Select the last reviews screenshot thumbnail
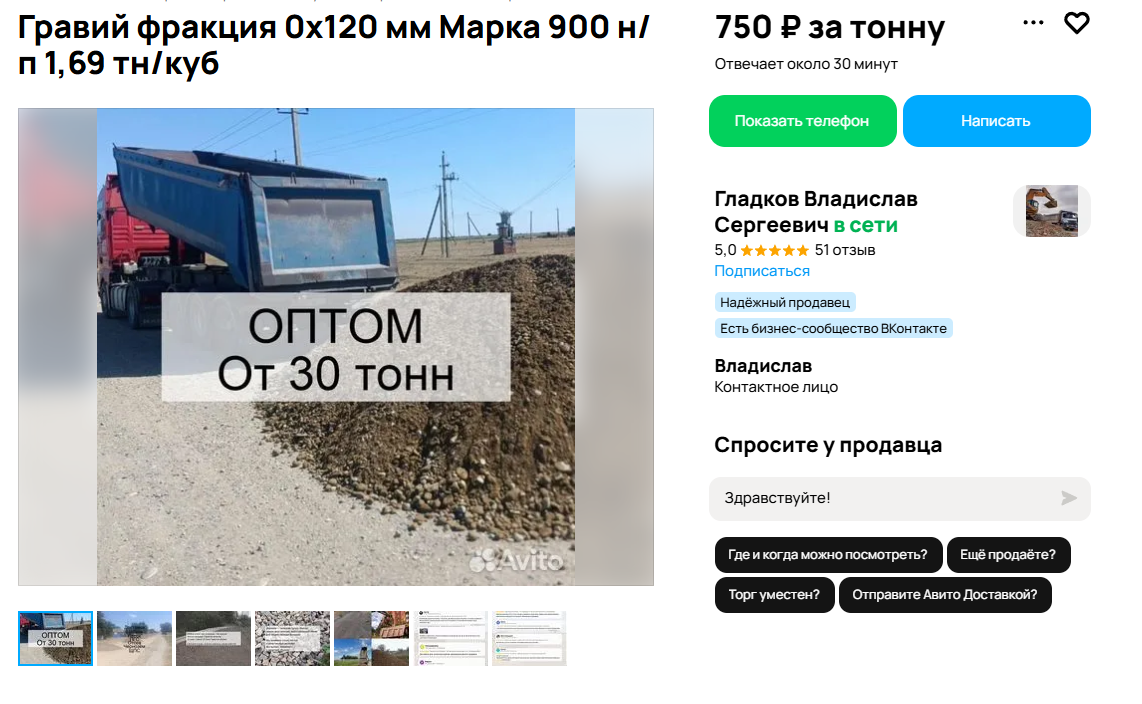 pyautogui.click(x=529, y=638)
